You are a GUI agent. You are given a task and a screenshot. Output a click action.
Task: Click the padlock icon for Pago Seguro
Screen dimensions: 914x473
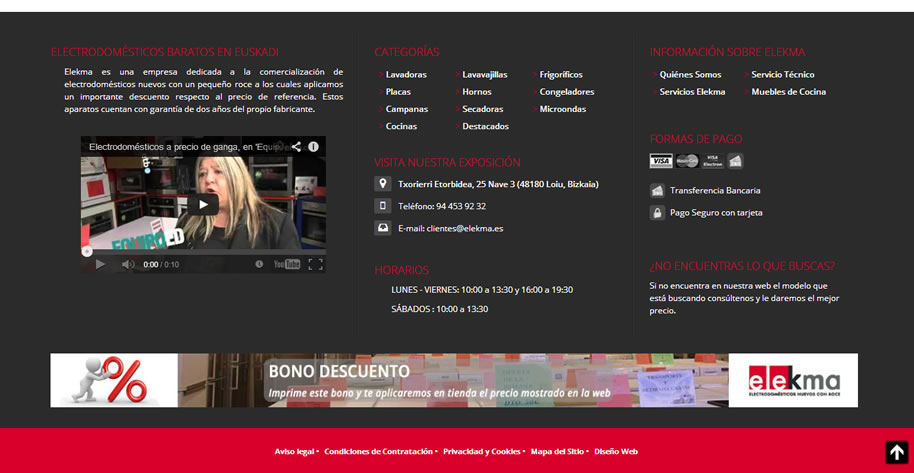[658, 213]
